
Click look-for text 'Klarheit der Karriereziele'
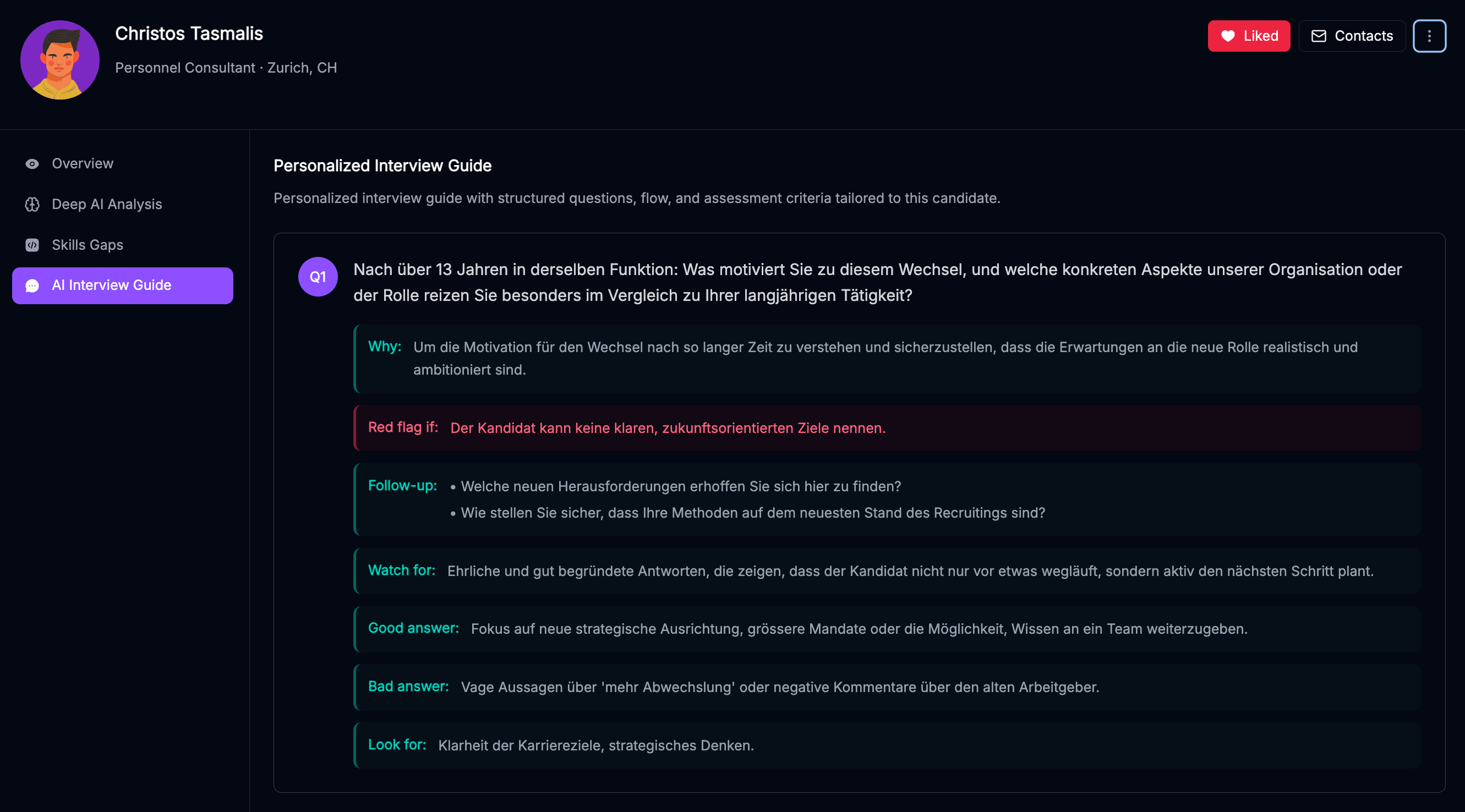tap(596, 745)
